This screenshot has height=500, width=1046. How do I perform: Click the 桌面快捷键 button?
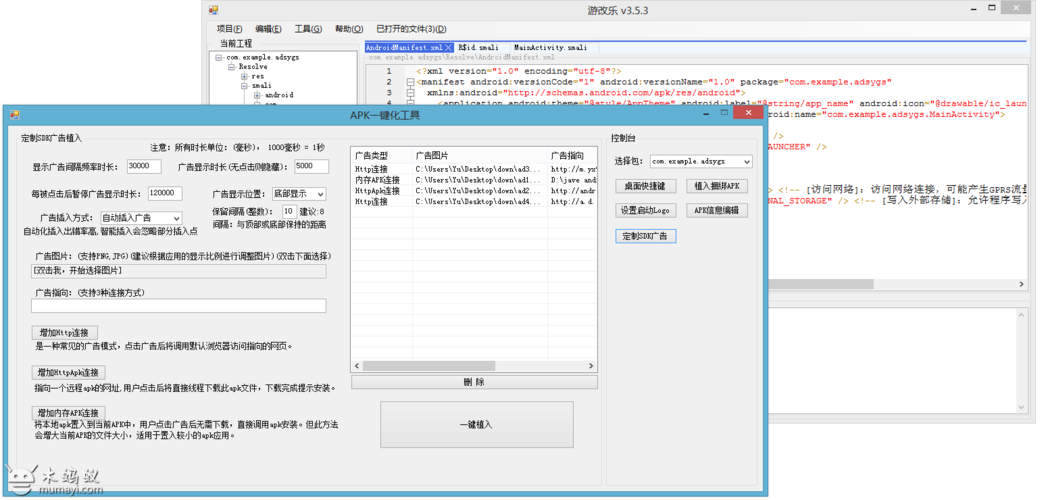click(x=646, y=185)
